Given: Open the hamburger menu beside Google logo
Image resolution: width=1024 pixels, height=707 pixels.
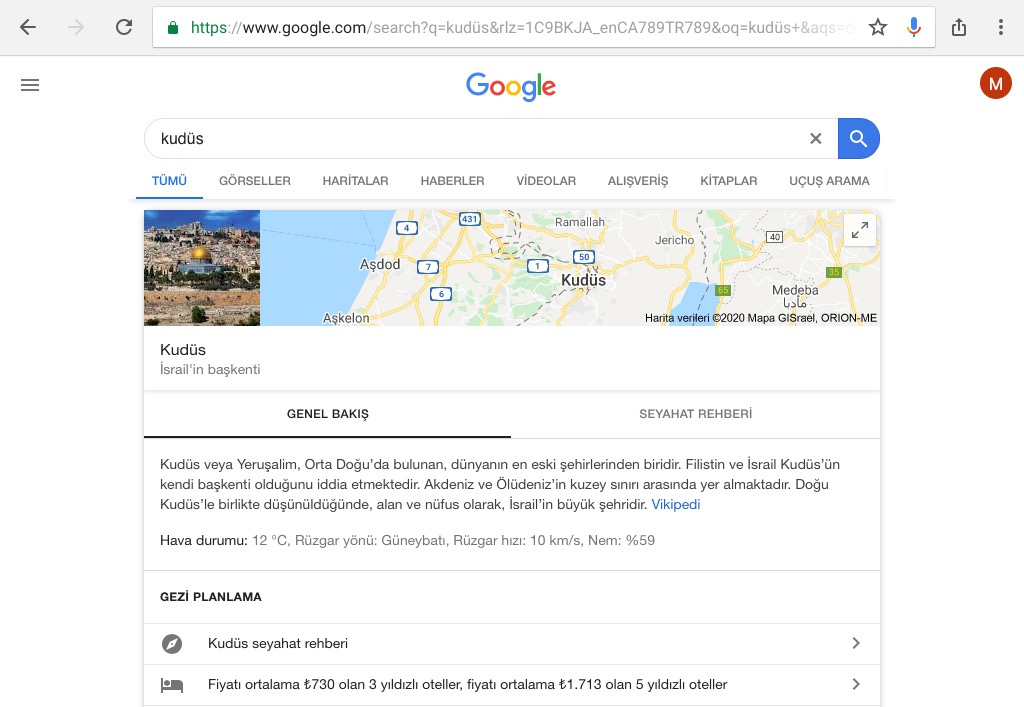Looking at the screenshot, I should (30, 85).
